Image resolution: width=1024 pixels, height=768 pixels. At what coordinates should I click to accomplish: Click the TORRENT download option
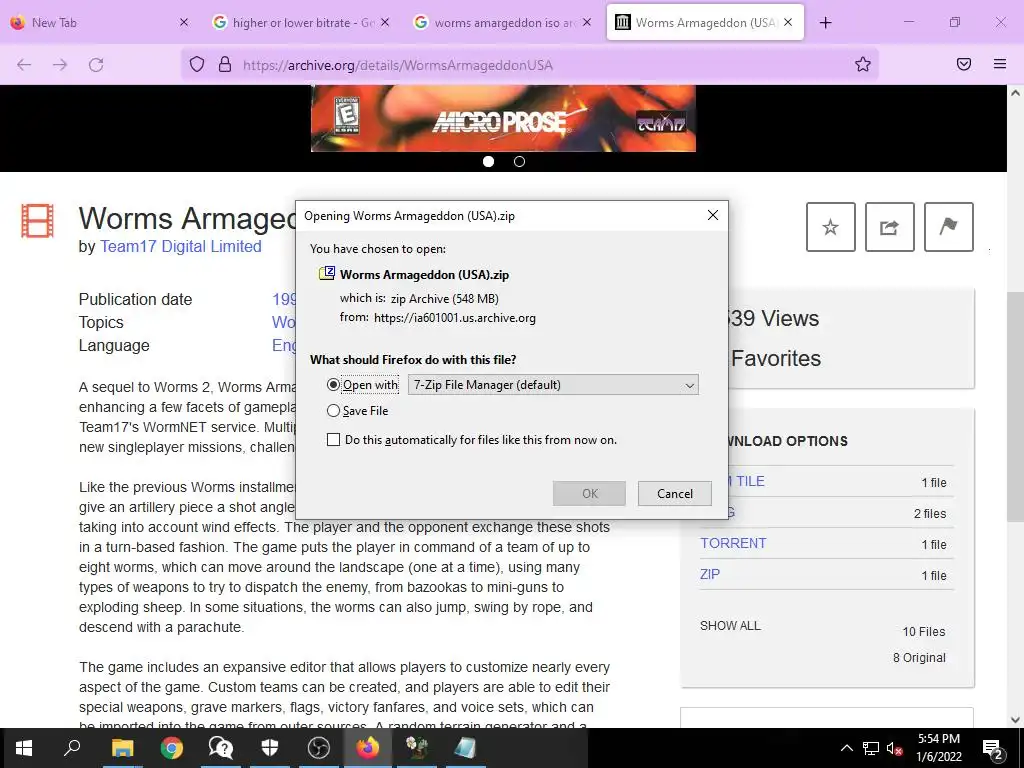[x=733, y=543]
